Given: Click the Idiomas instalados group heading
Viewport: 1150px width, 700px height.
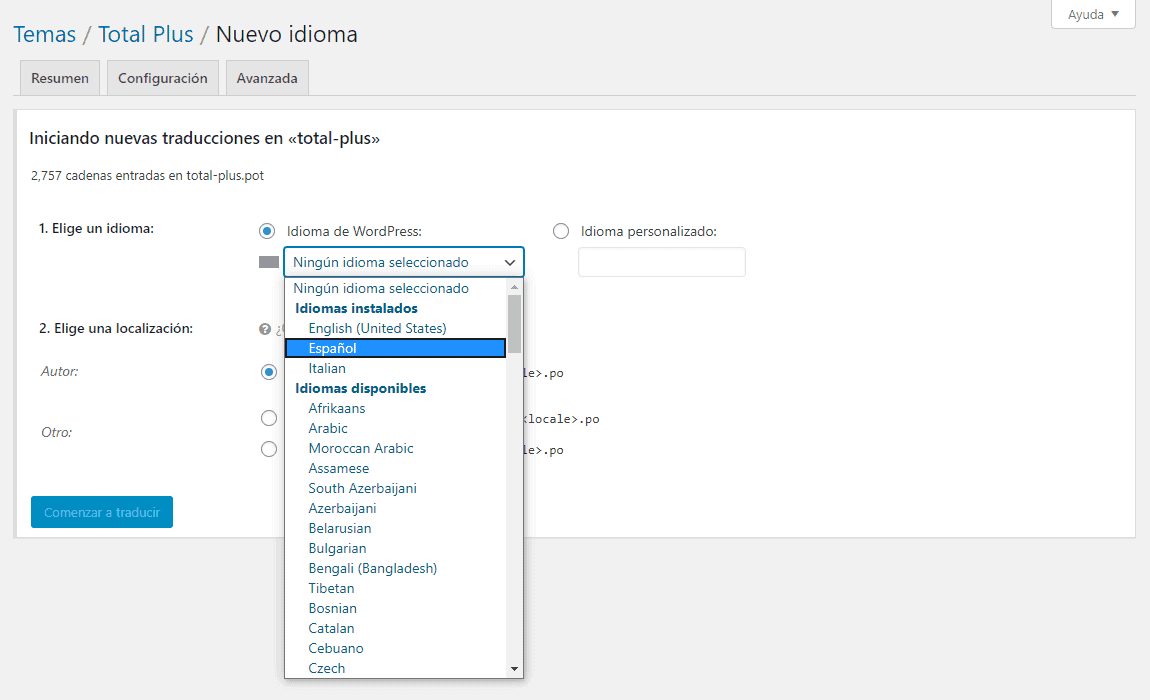Looking at the screenshot, I should [x=356, y=308].
